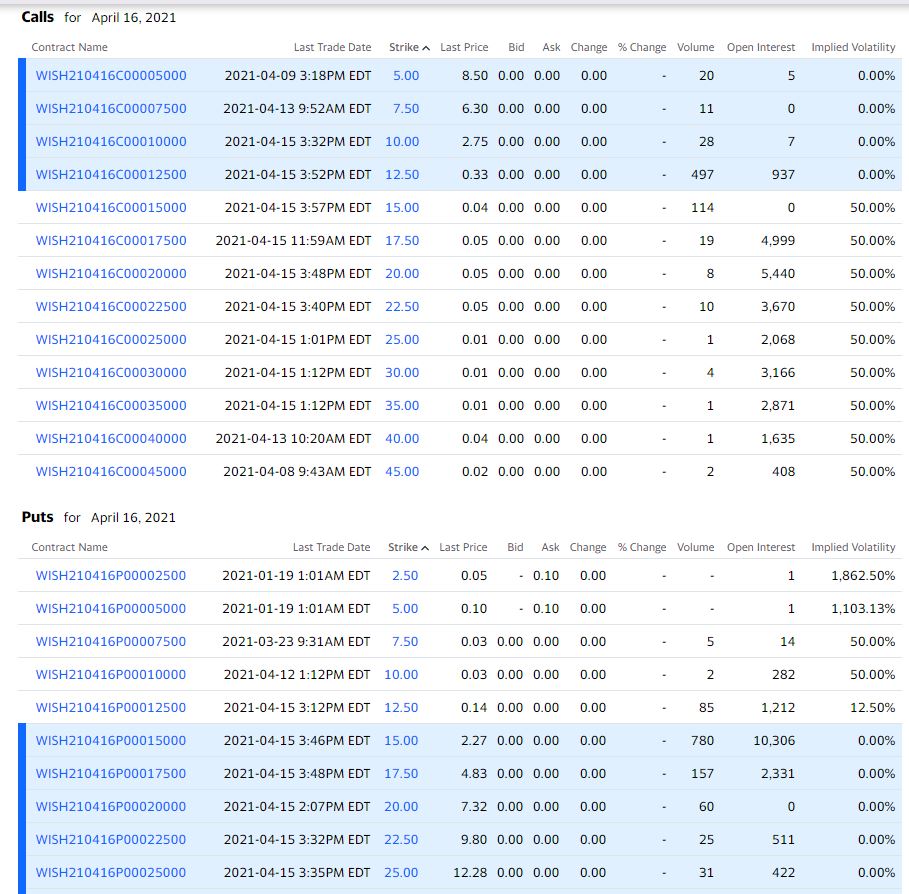
Task: Sort Puts by Contract Name header
Action: 69,547
